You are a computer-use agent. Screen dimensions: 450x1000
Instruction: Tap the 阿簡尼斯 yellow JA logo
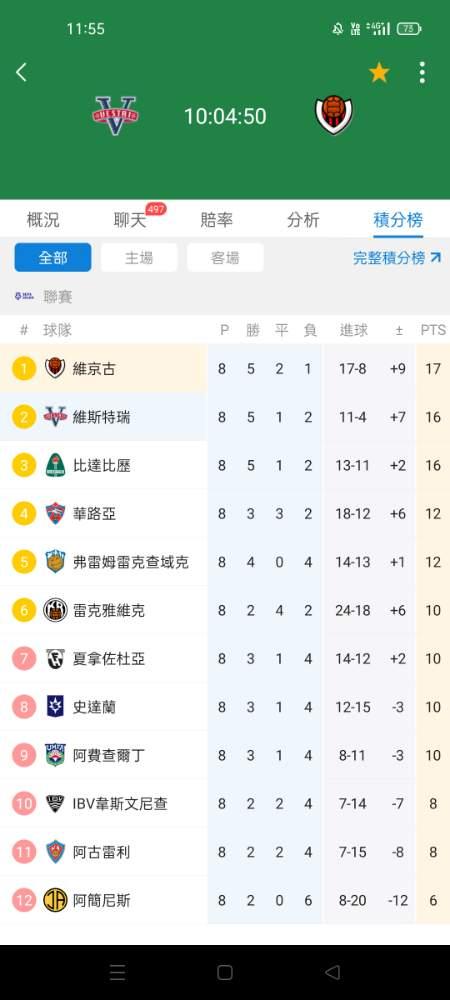(55, 901)
